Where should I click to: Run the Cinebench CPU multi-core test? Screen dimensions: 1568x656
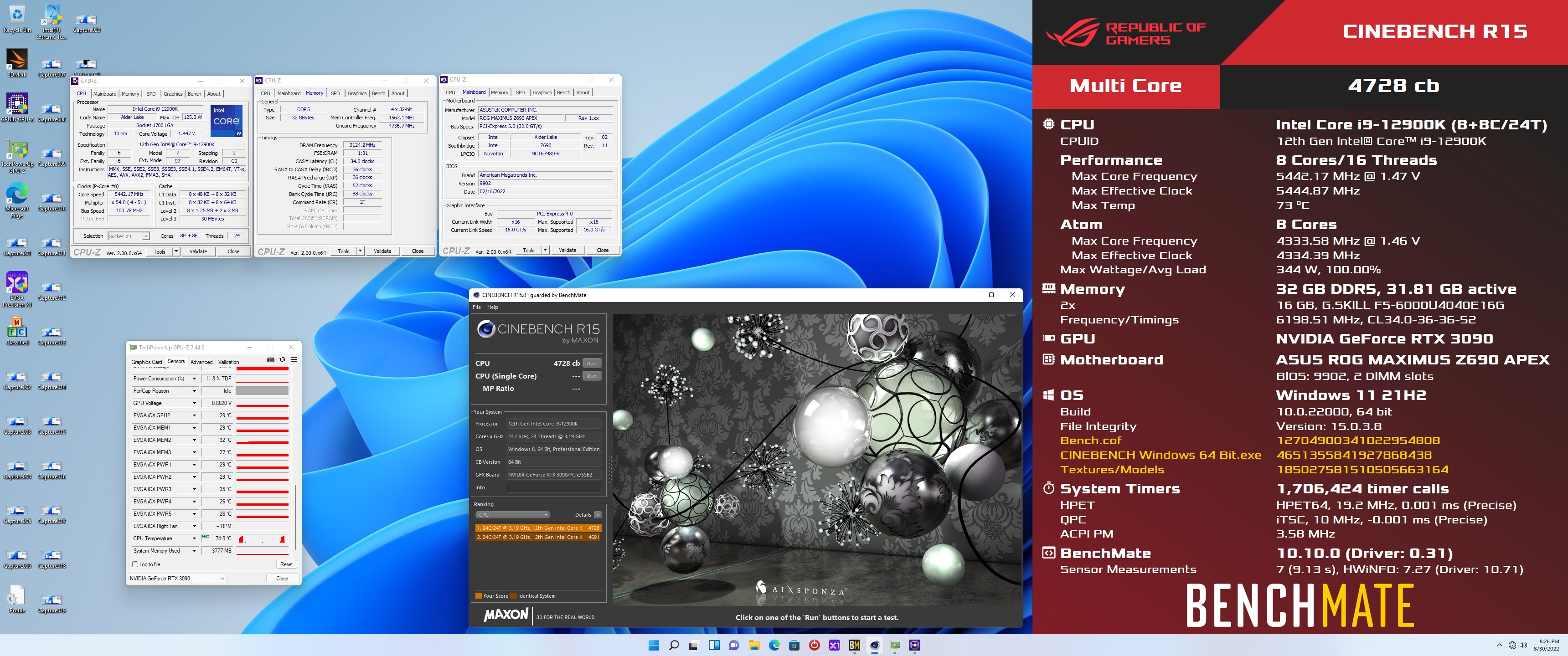point(592,363)
